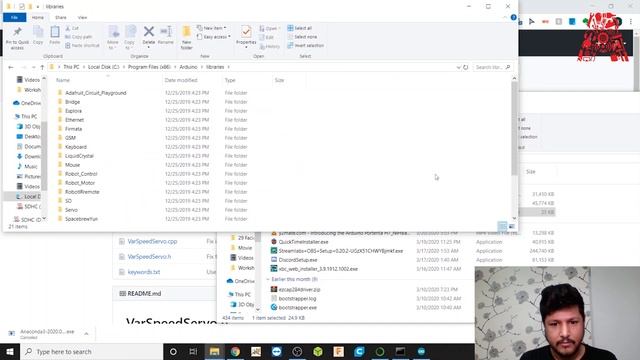Click the Copy ribbon icon
The image size is (640, 360).
[38, 35]
